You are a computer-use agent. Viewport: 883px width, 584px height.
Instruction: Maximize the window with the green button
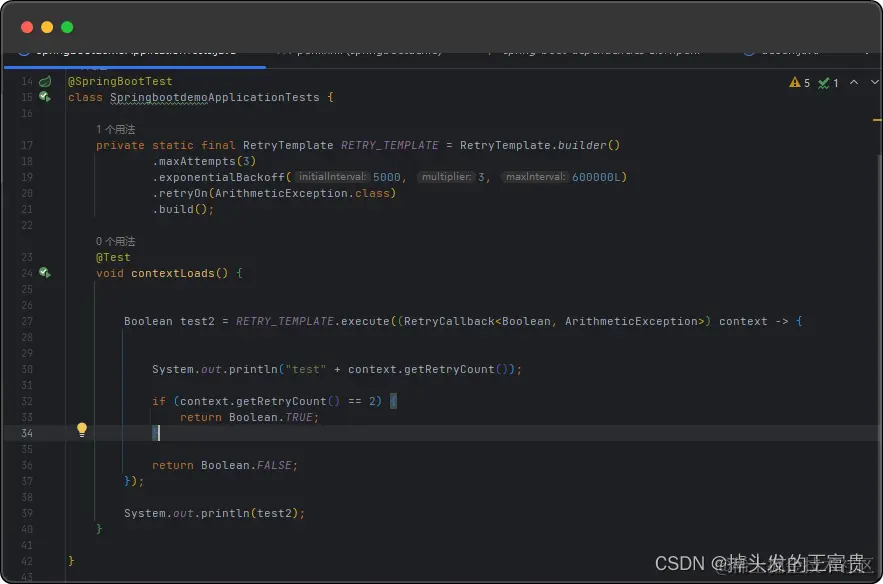tap(67, 27)
